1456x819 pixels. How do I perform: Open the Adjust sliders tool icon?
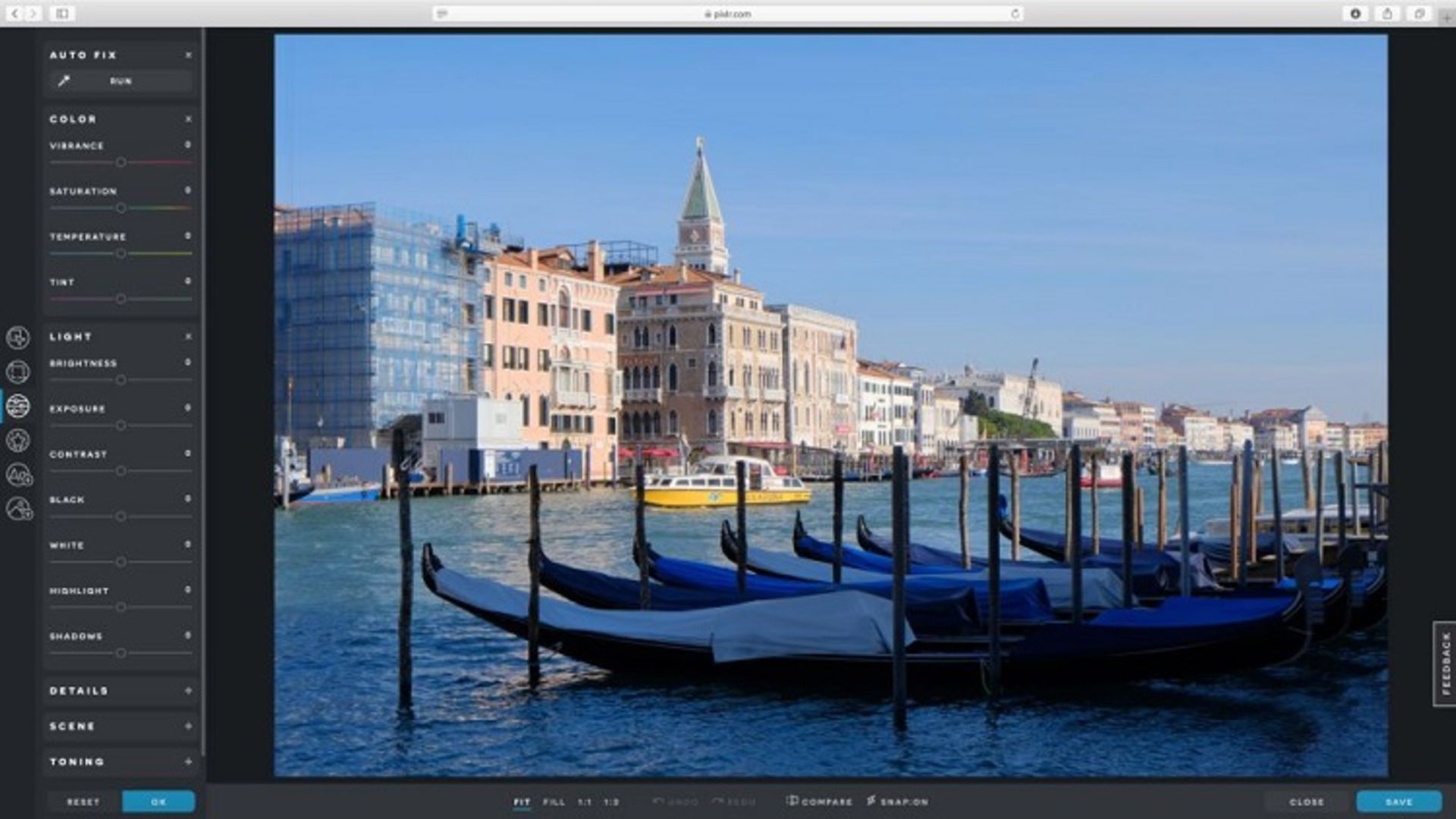click(x=17, y=406)
